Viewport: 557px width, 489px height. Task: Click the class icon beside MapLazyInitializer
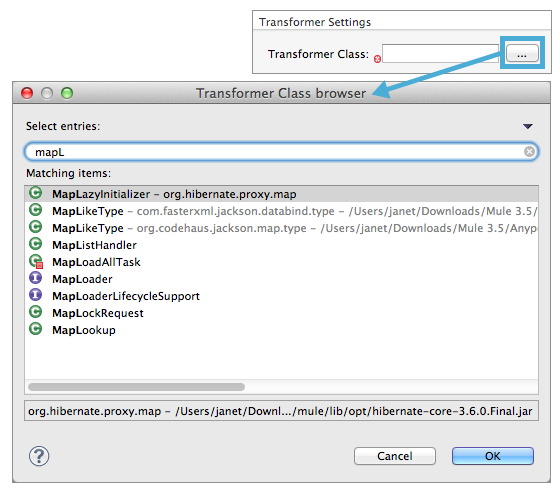[36, 193]
